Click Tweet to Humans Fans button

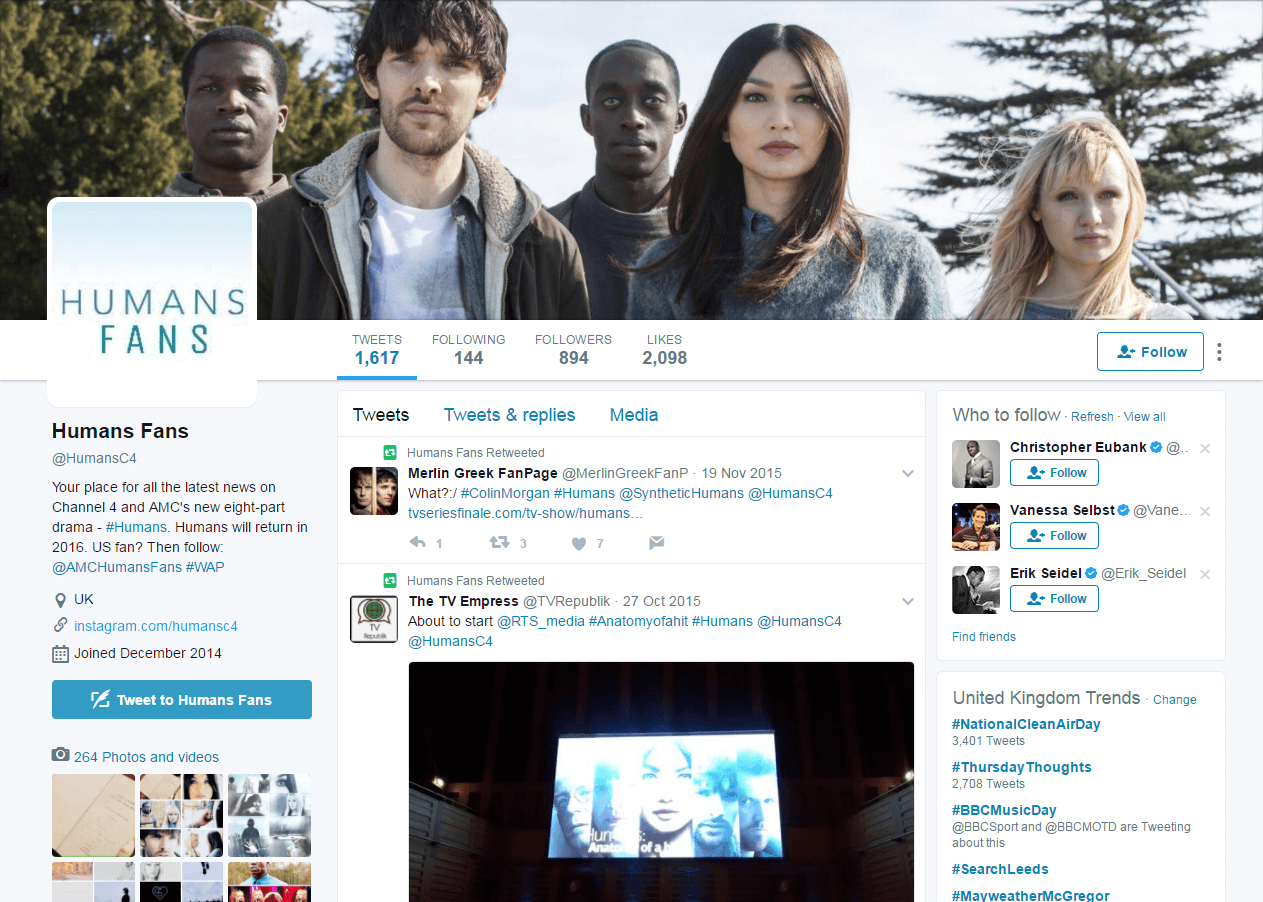point(182,700)
